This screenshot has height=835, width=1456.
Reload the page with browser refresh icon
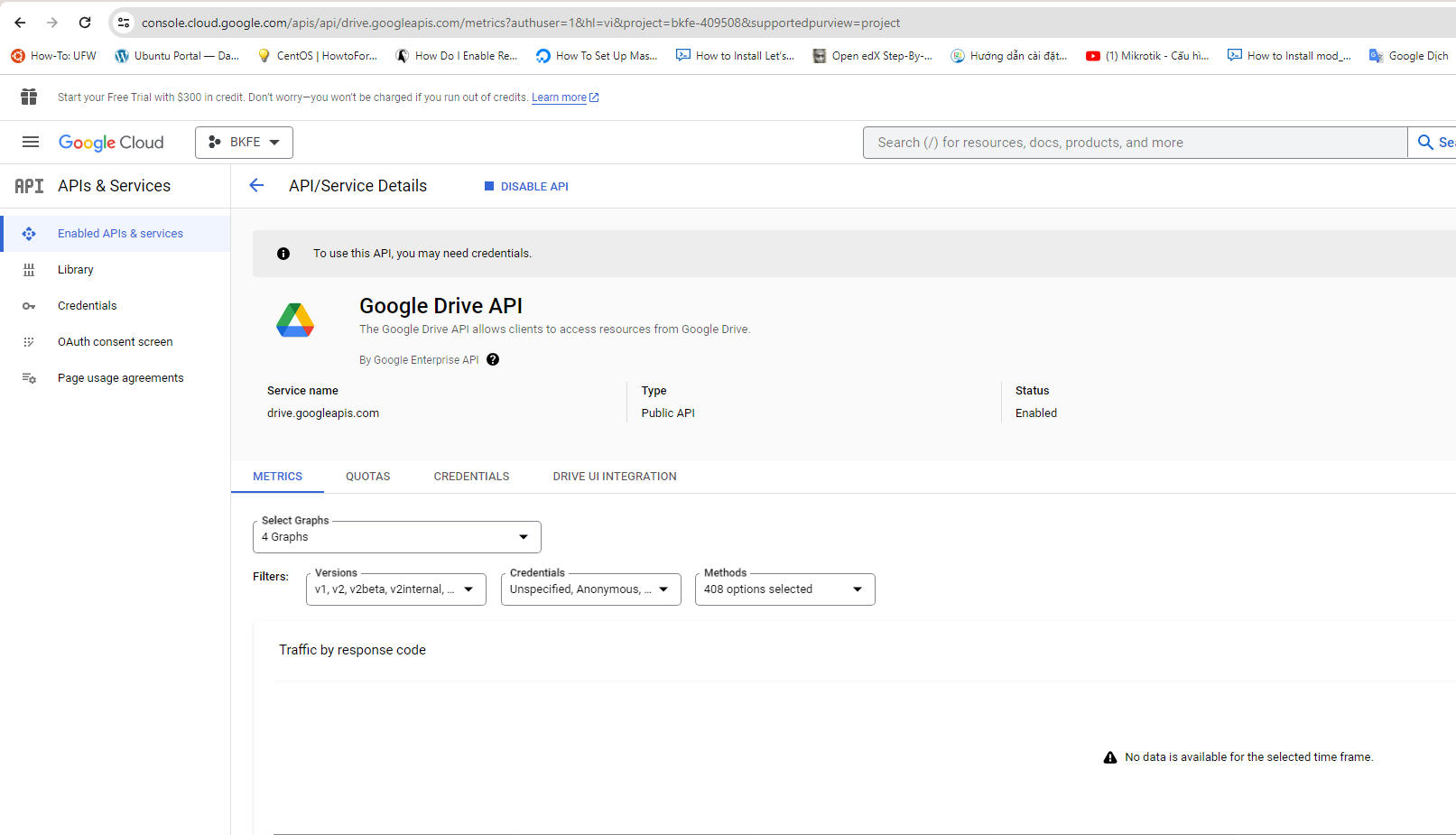(x=85, y=23)
